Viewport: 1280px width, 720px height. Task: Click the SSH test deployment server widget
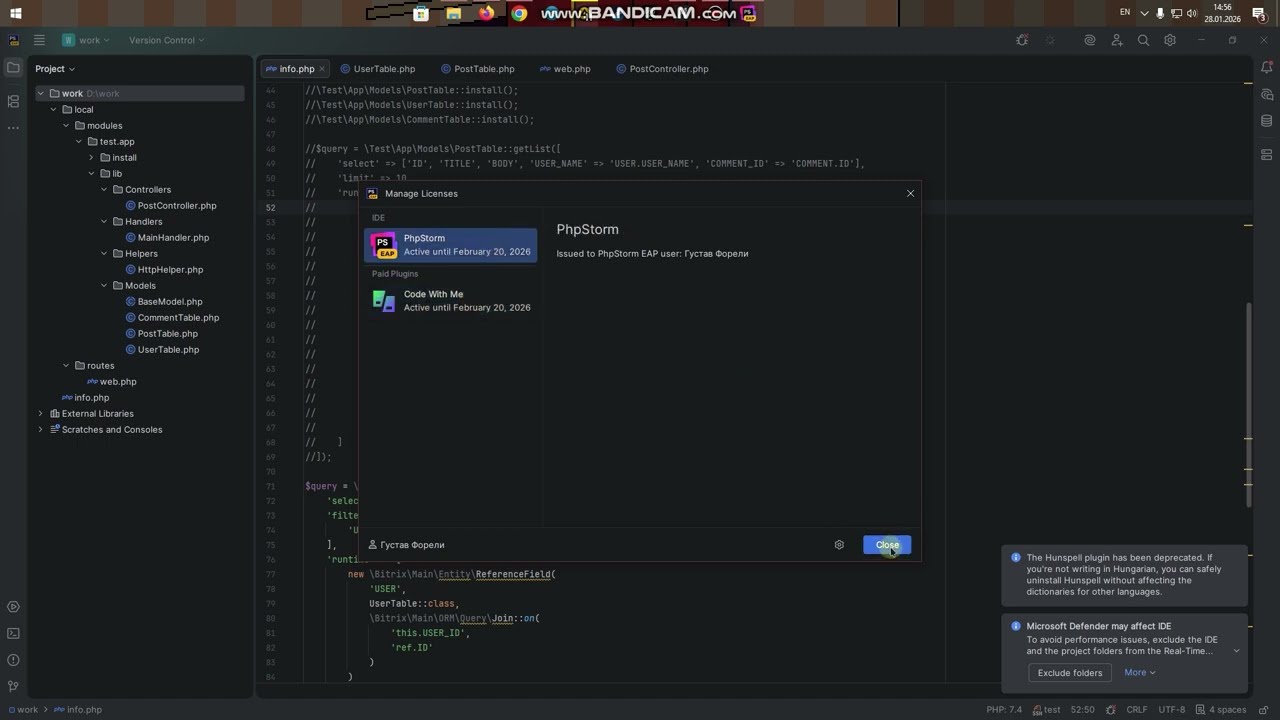point(1046,710)
